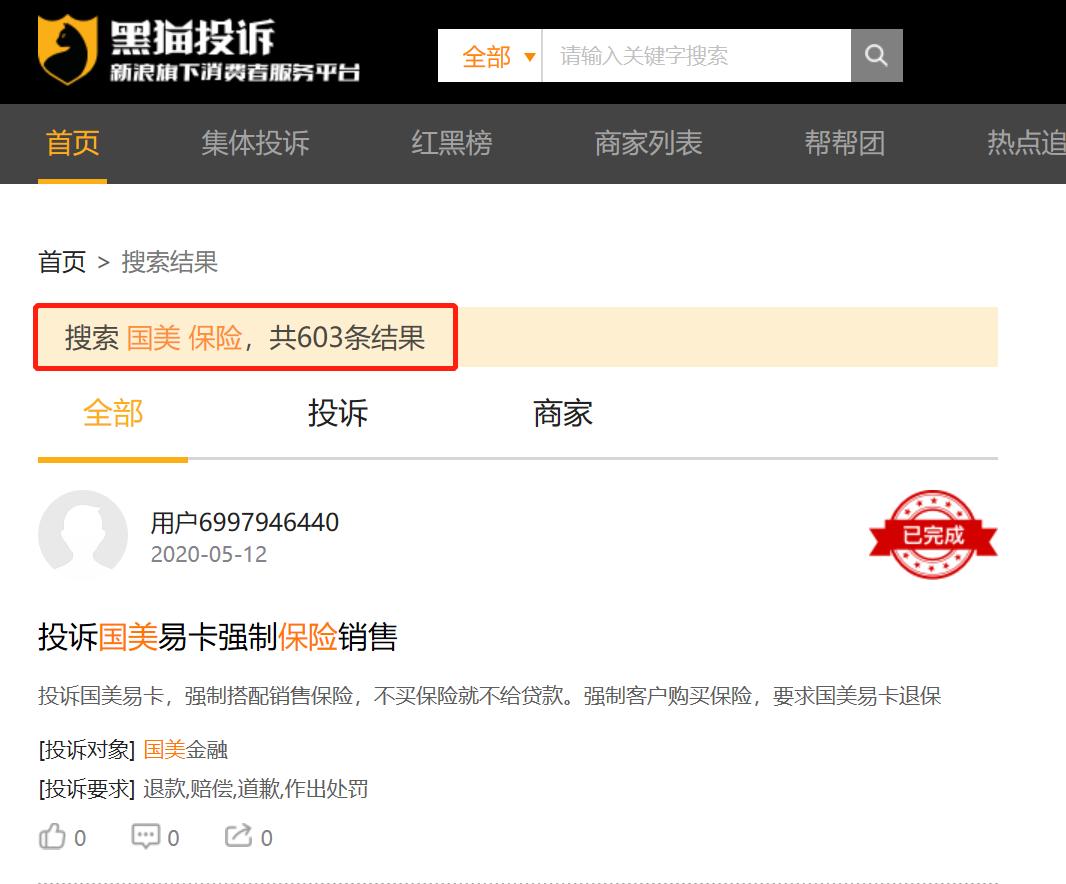Go to 商家列表 from the navigation bar
1066x884 pixels.
click(x=648, y=143)
